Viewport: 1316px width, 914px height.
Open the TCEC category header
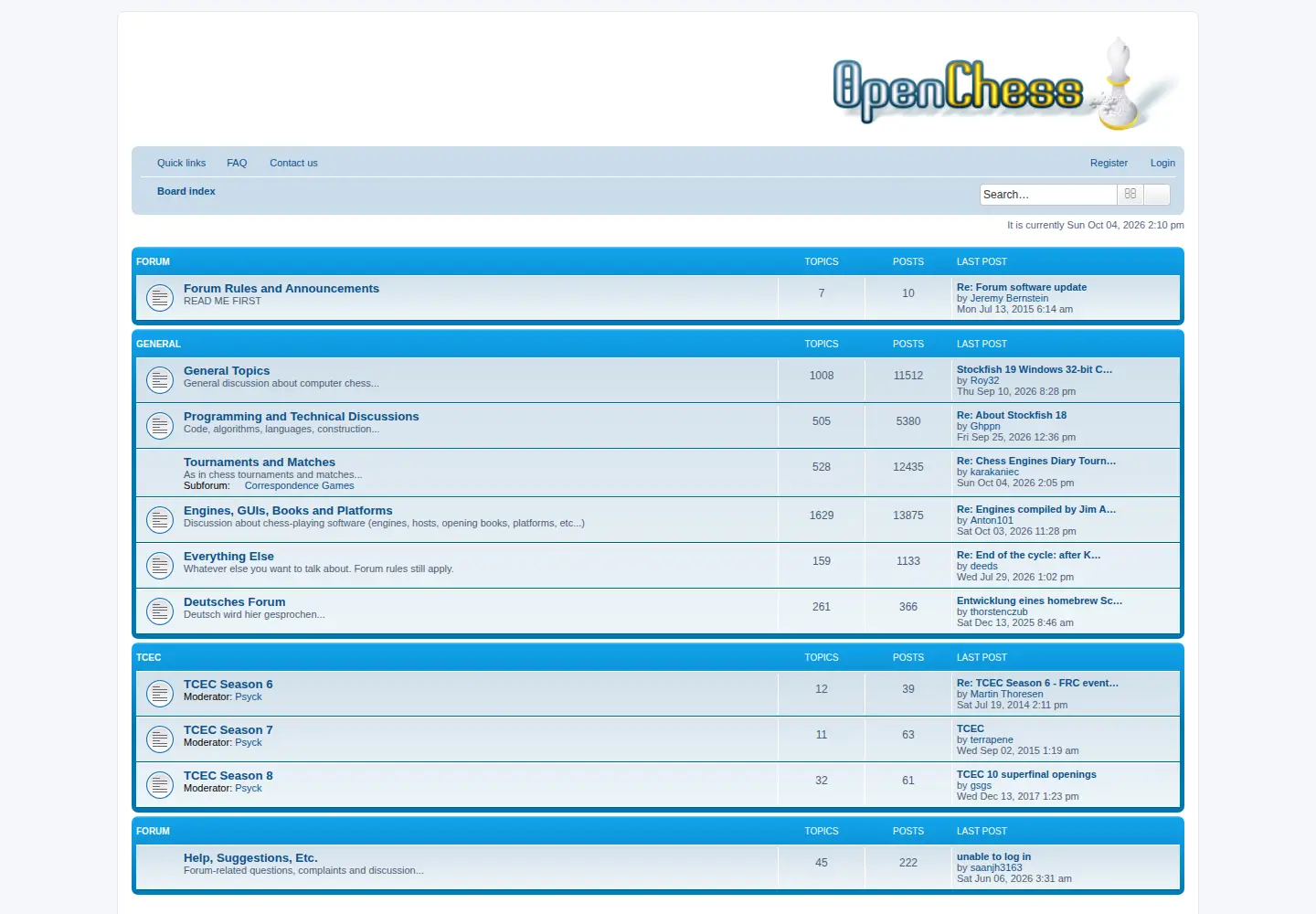pyautogui.click(x=148, y=657)
